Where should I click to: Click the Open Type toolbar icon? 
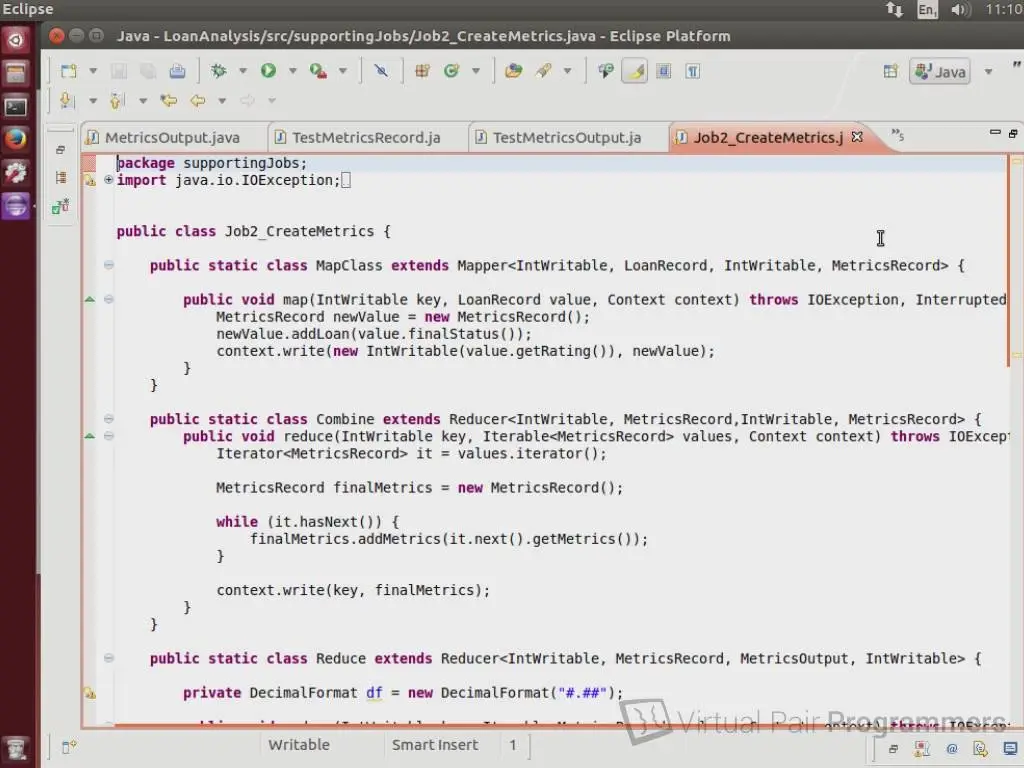click(x=514, y=71)
